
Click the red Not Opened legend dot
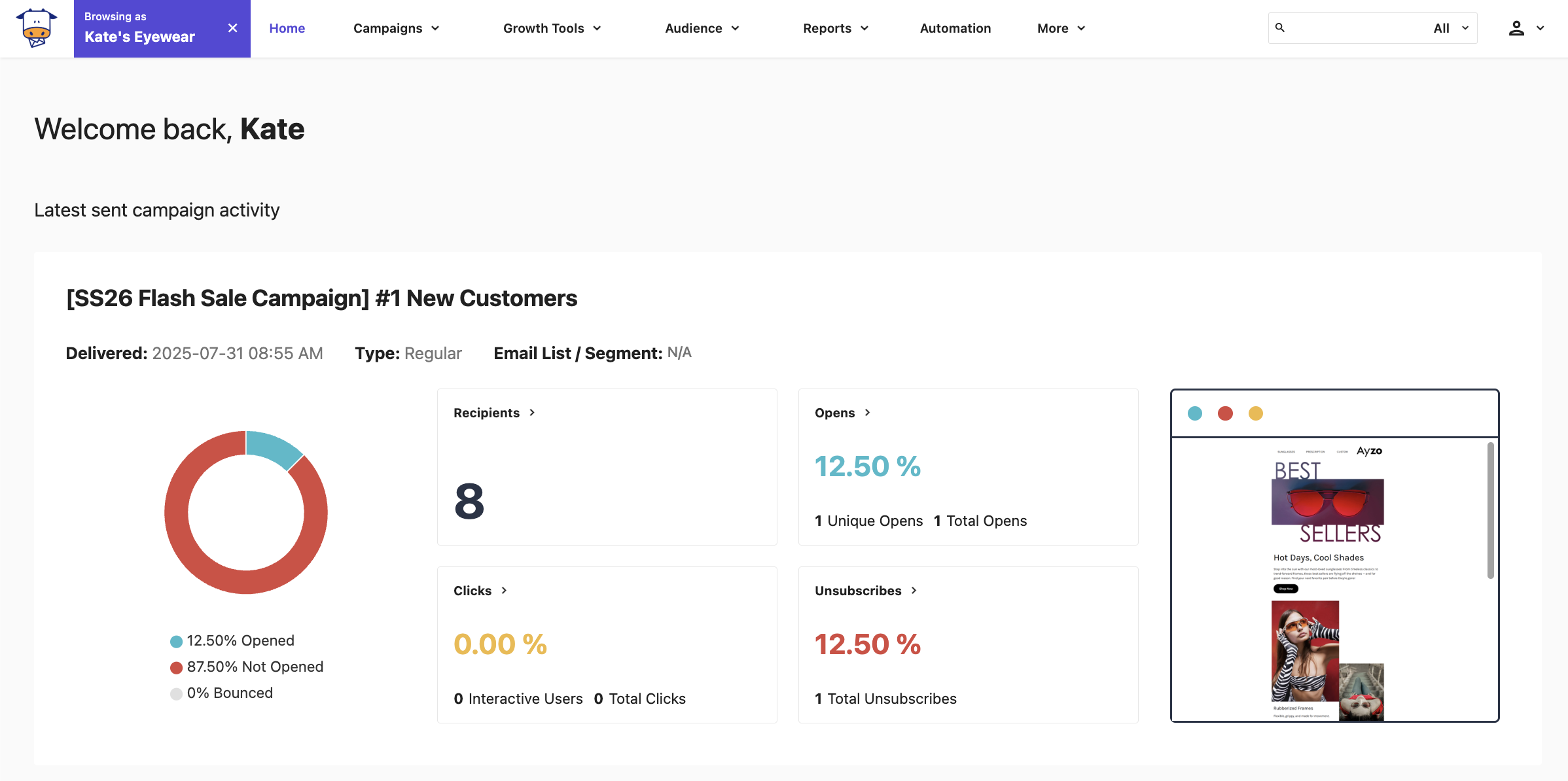click(176, 668)
